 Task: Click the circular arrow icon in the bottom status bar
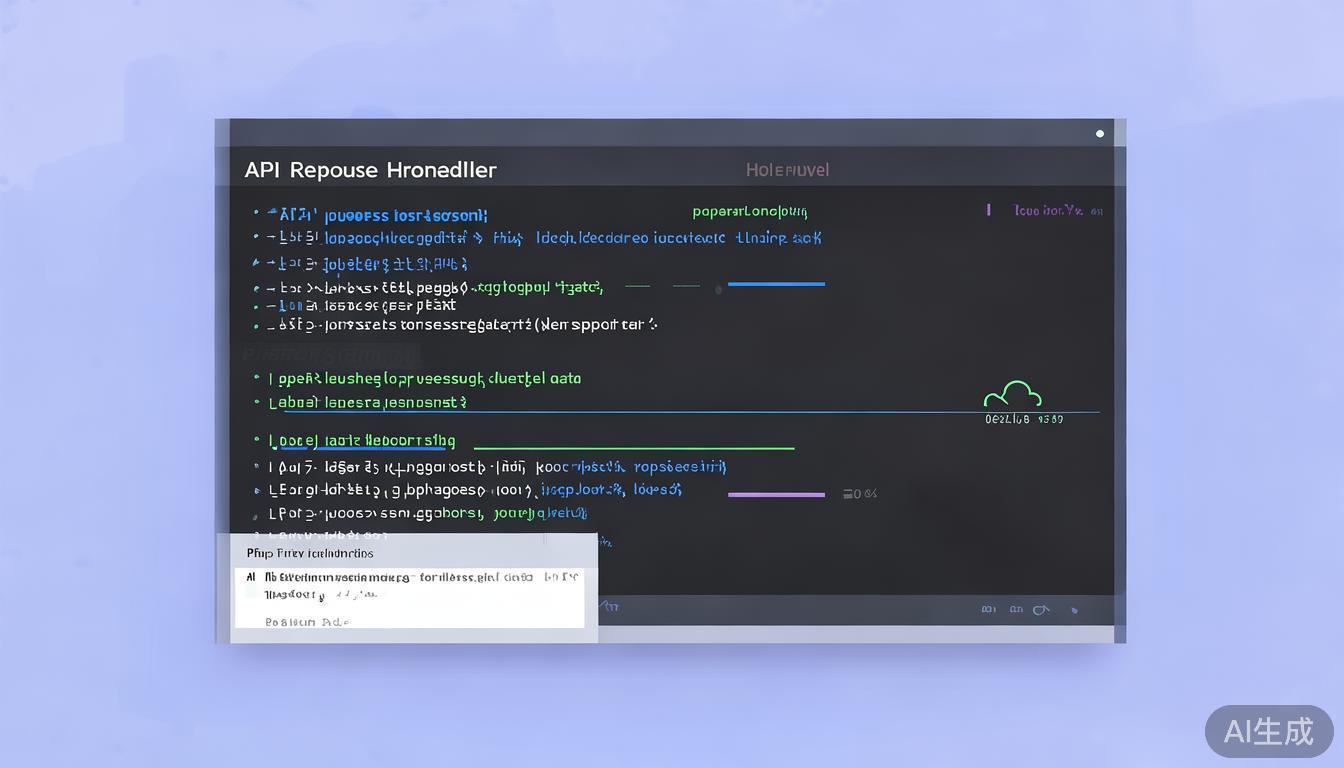tap(1041, 609)
